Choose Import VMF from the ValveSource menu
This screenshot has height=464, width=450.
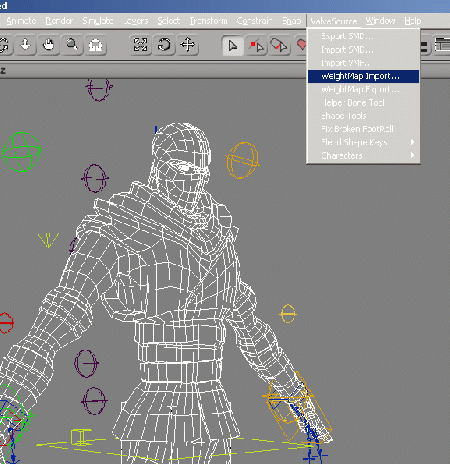coord(363,63)
